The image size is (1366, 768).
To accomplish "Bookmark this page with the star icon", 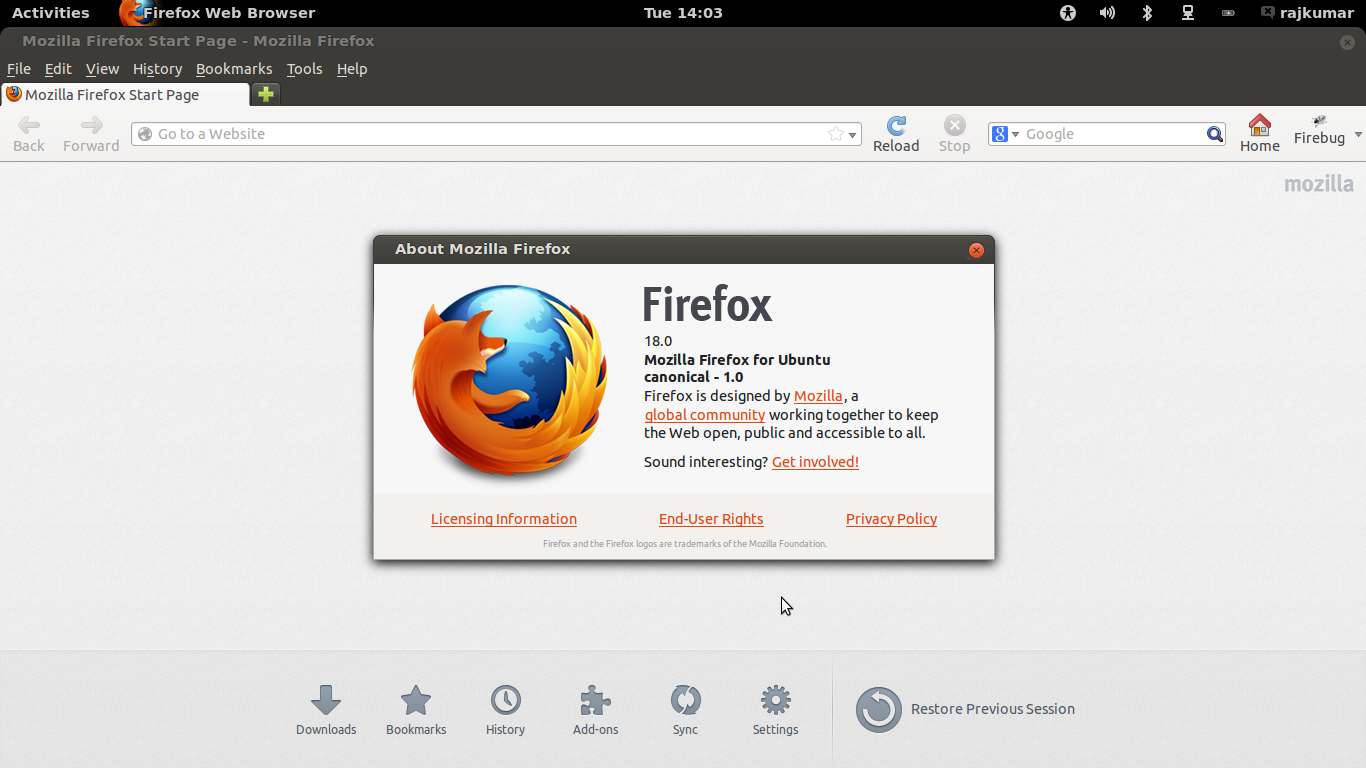I will tap(836, 134).
